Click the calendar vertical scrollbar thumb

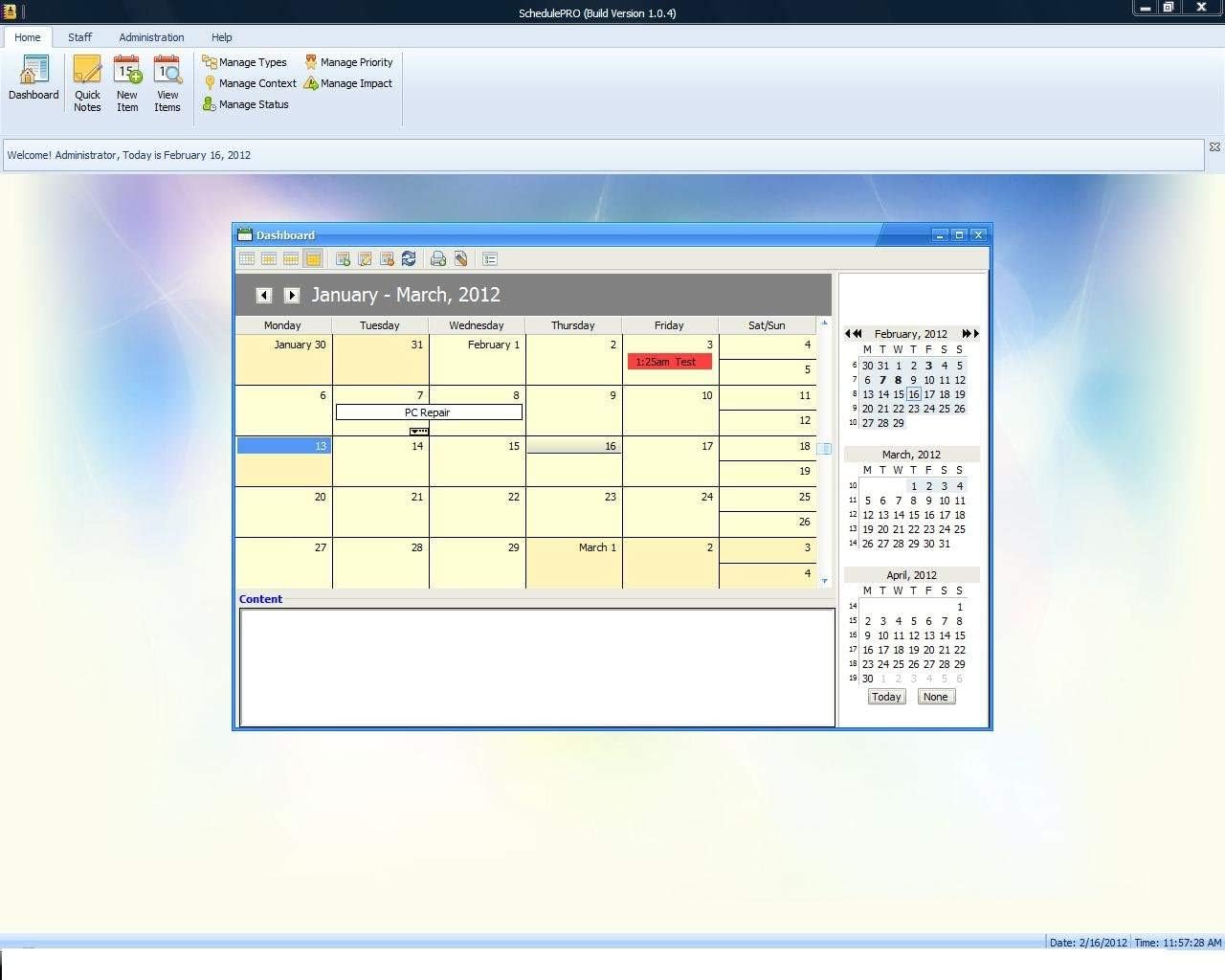[x=825, y=448]
